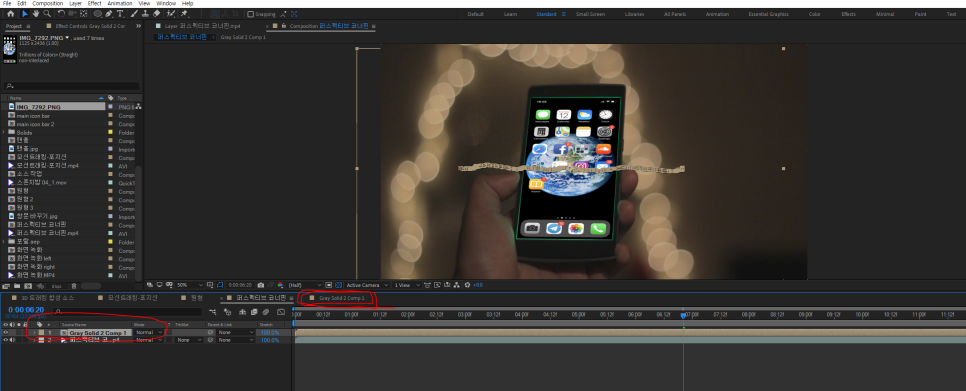Click the yellow label swatch of Solids folder
Viewport: 966px width, 391px height.
tap(110, 132)
